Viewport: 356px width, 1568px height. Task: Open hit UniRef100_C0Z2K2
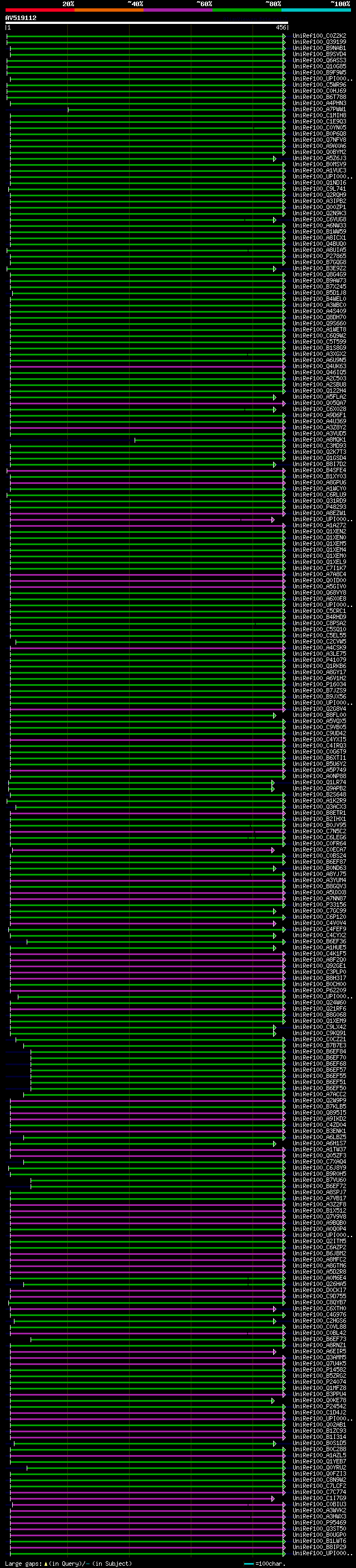[x=319, y=36]
